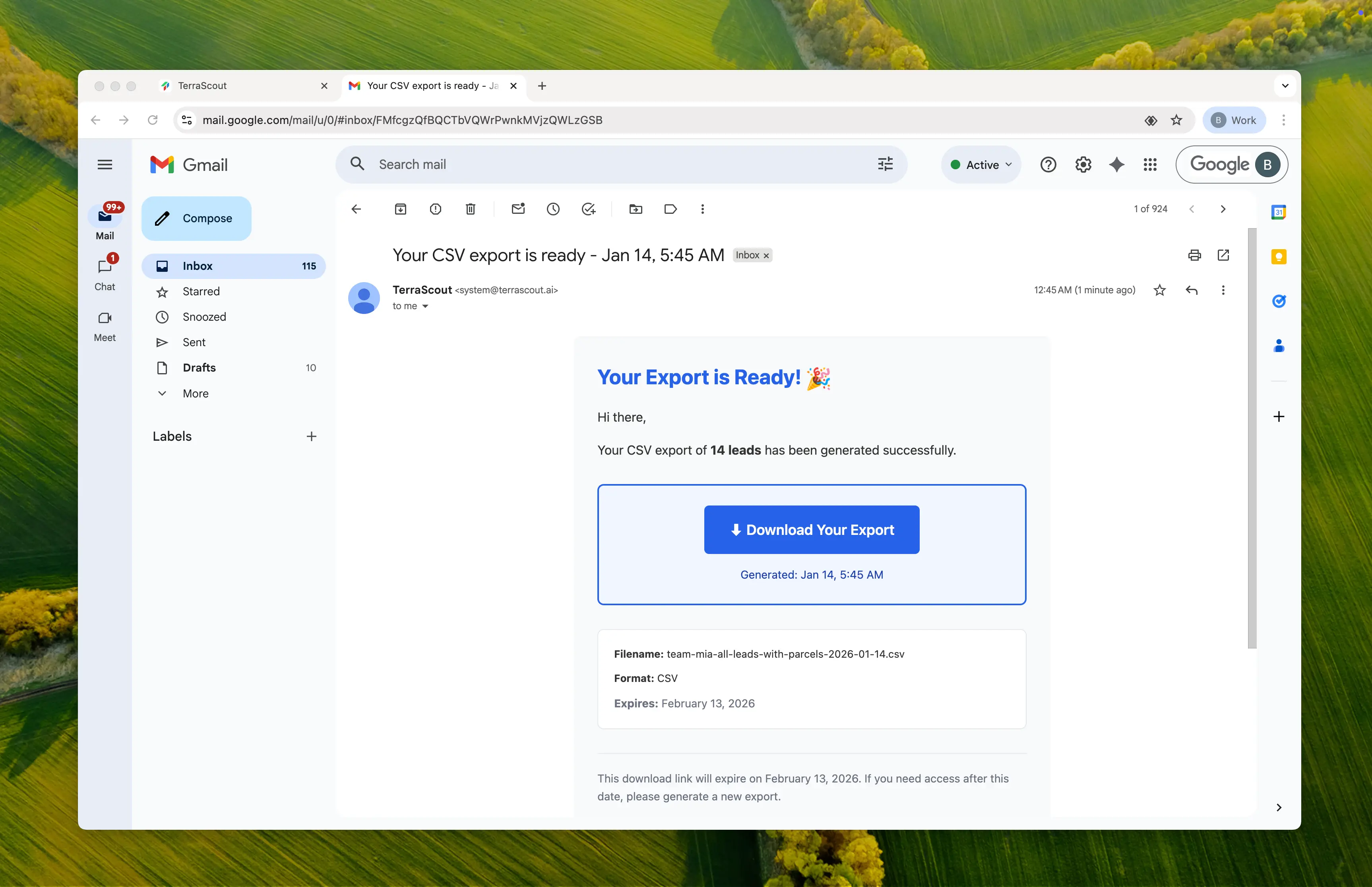Delete the email with trash icon
Screen dimensions: 1372x887
pos(471,209)
